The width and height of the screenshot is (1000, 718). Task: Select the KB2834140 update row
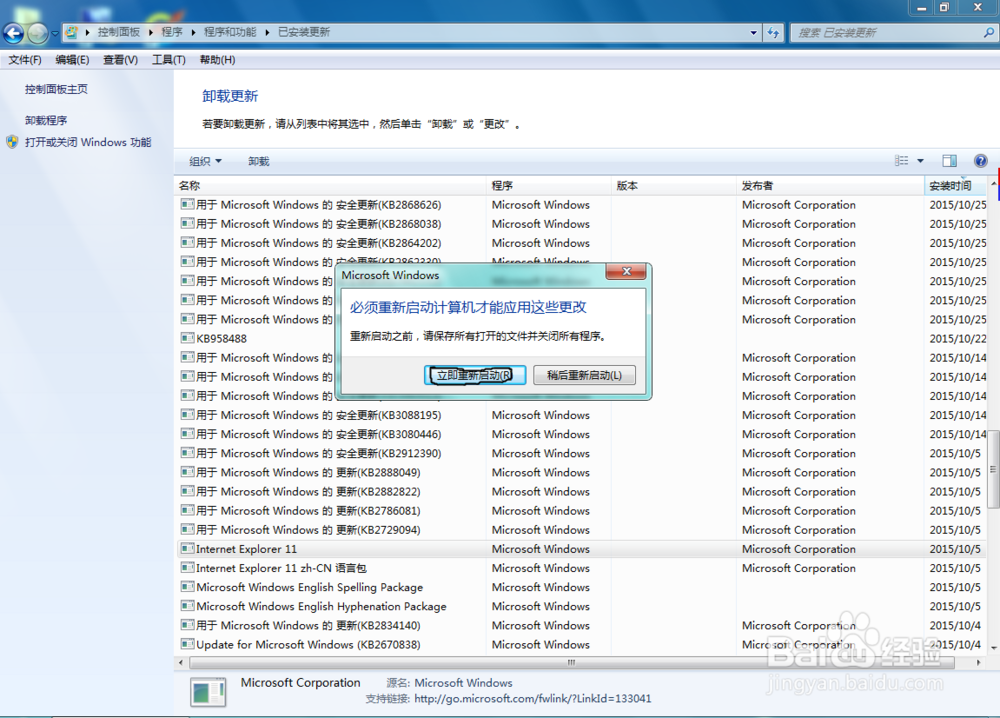pyautogui.click(x=581, y=626)
